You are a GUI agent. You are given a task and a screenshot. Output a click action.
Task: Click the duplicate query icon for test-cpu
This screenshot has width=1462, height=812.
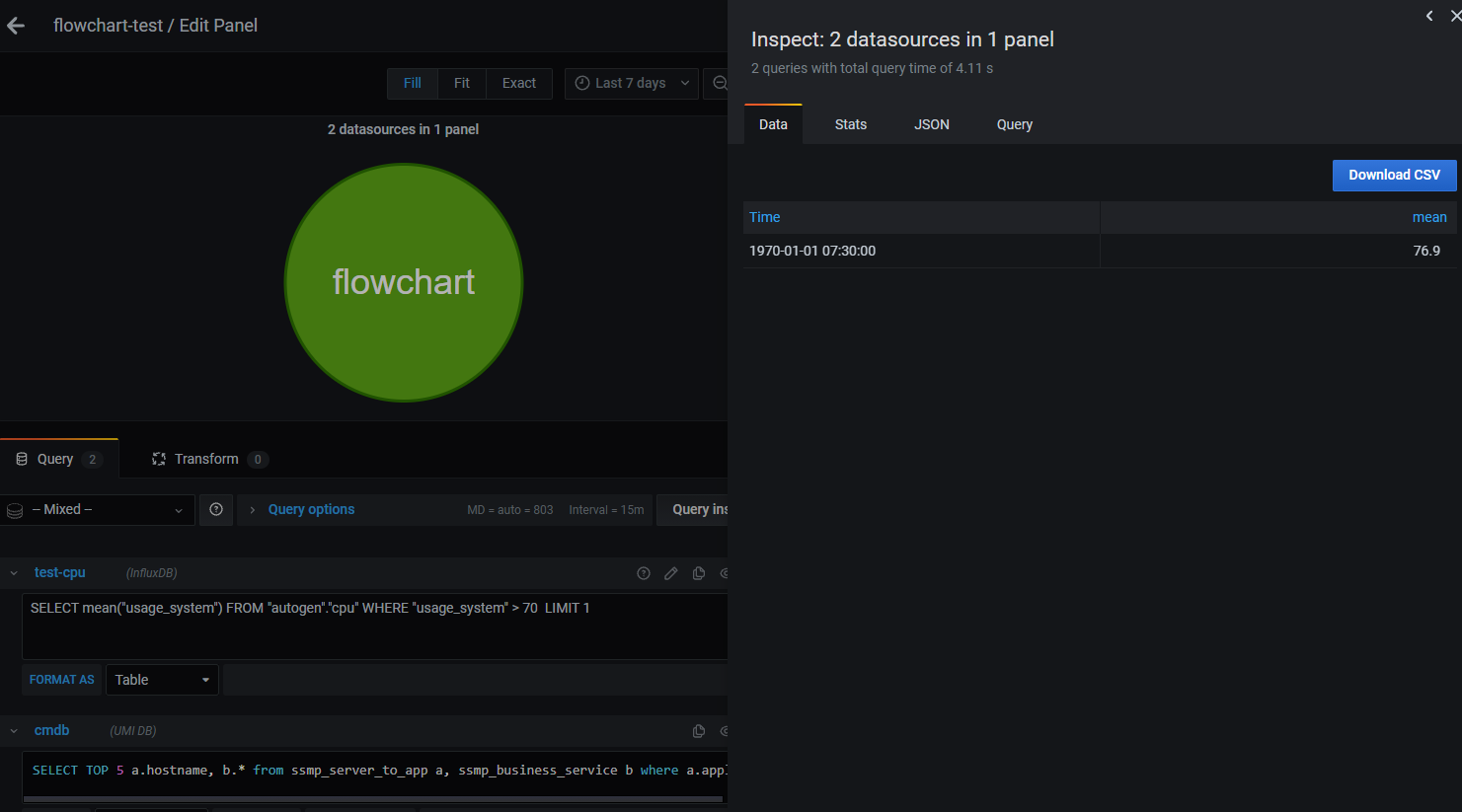click(699, 573)
